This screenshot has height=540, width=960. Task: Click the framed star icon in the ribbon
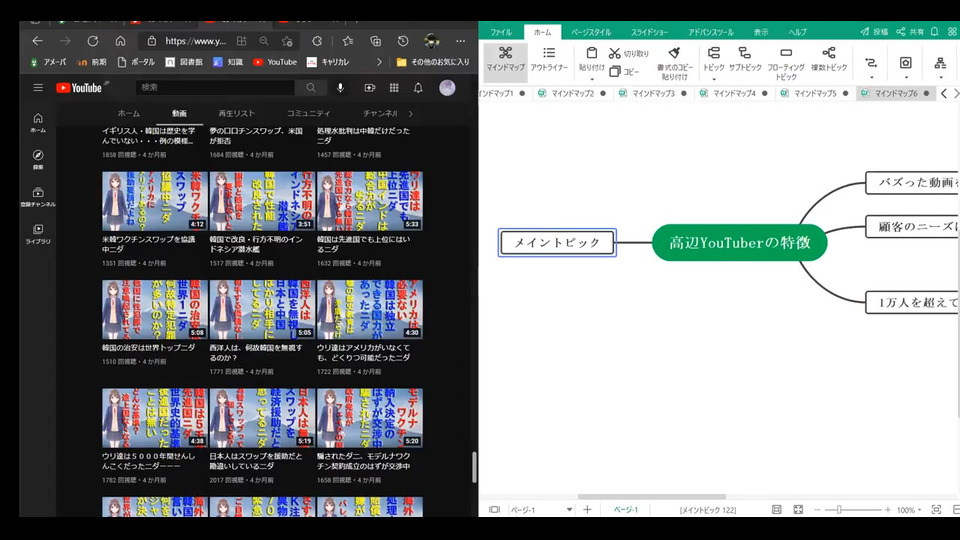point(906,62)
